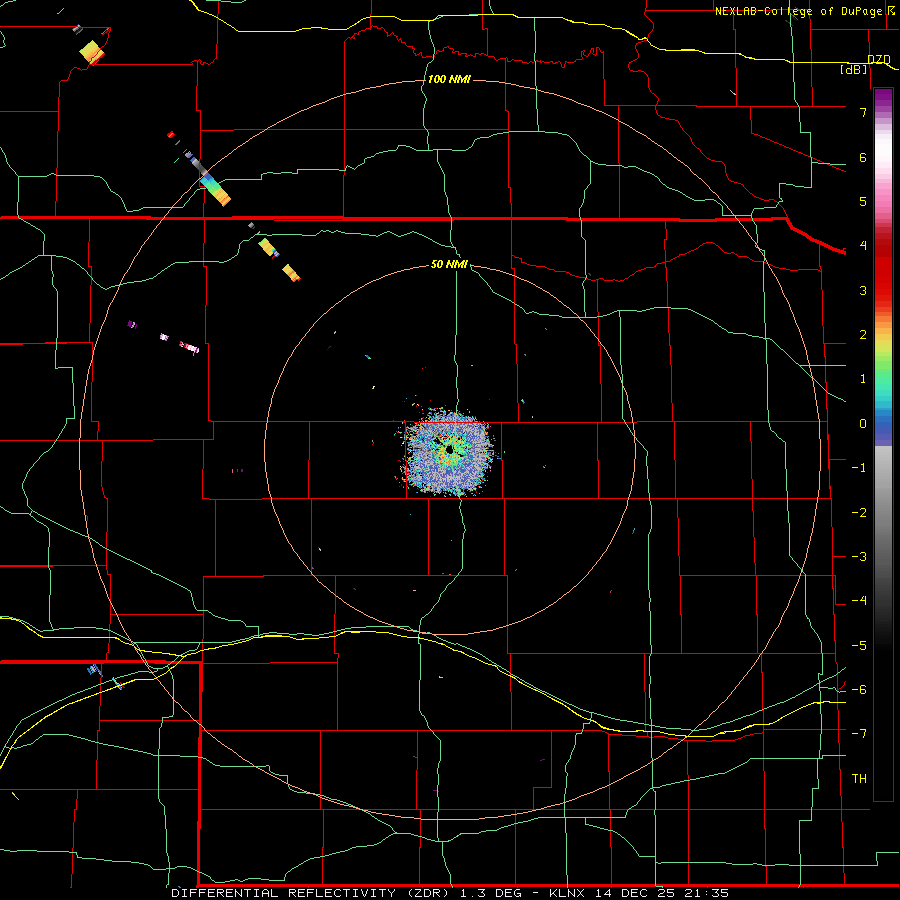Viewport: 900px width, 900px height.
Task: Select the DIFFERENTIAL REFLECTIVITY (ZDR) product title
Action: (311, 893)
